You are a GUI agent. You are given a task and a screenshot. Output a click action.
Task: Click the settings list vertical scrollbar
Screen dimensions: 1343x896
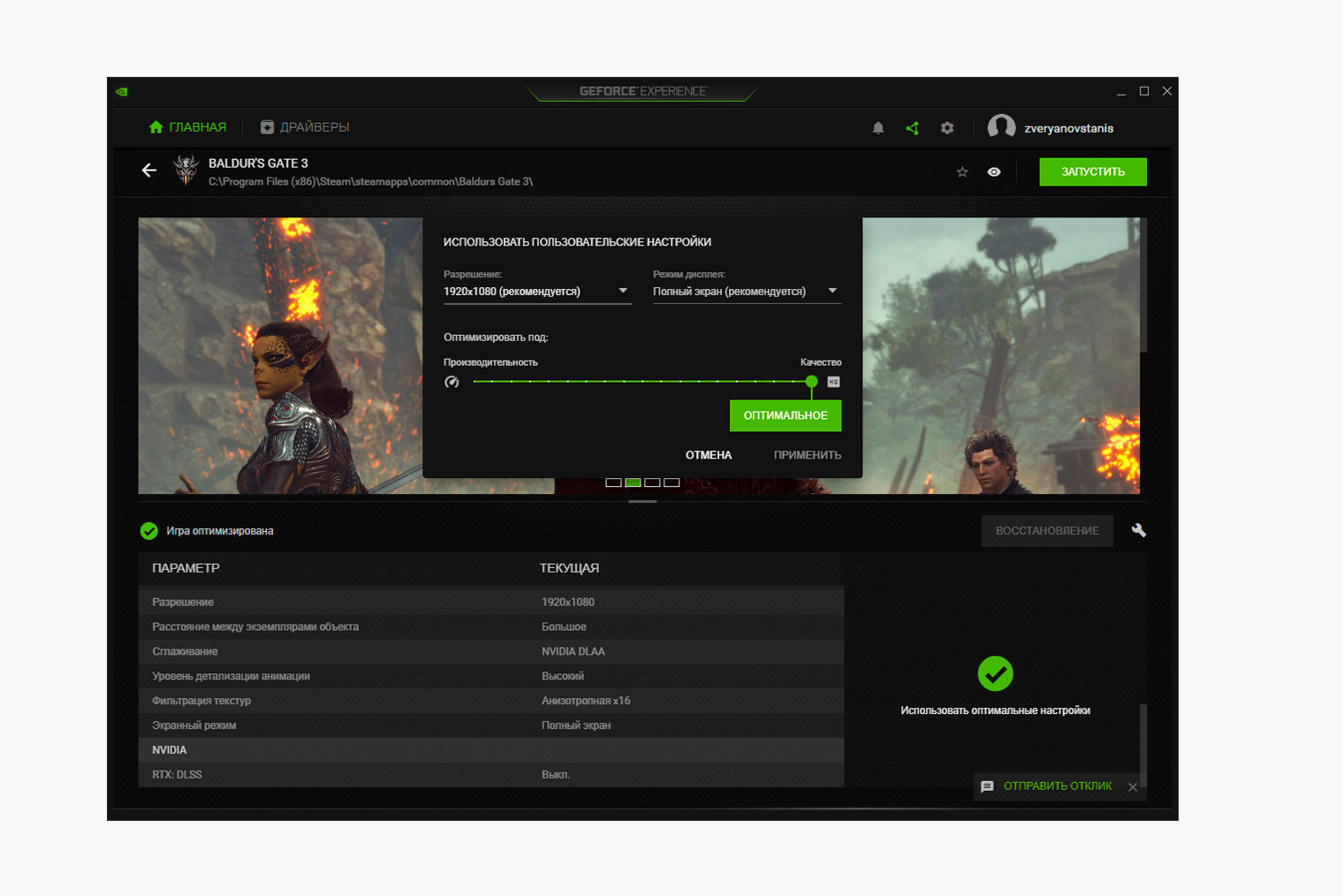pos(1143,744)
